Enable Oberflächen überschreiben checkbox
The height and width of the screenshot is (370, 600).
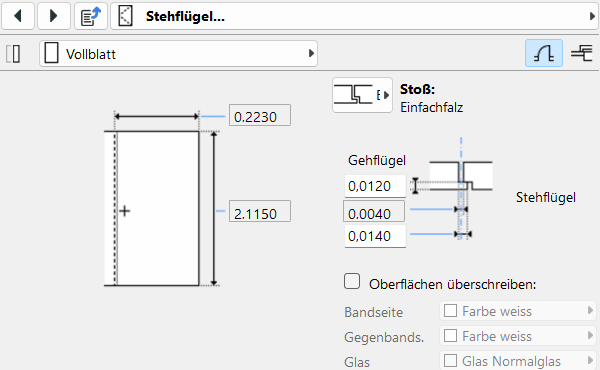click(x=352, y=281)
